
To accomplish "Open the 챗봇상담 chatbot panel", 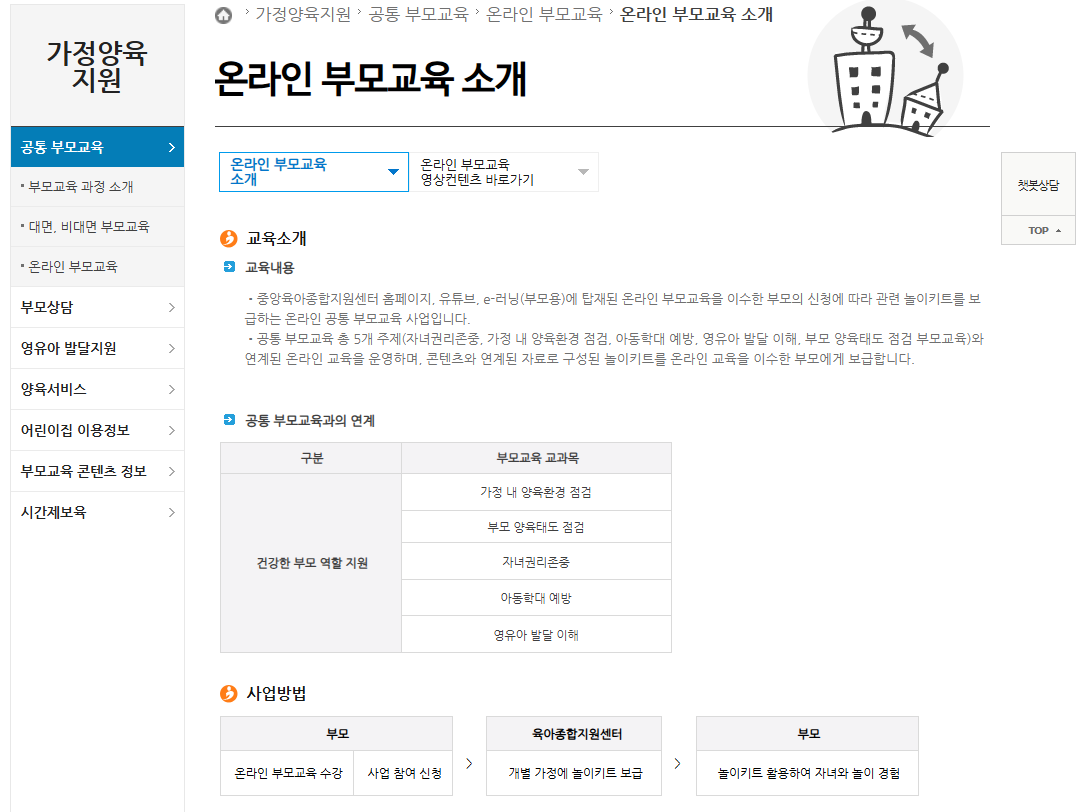I will point(1037,184).
